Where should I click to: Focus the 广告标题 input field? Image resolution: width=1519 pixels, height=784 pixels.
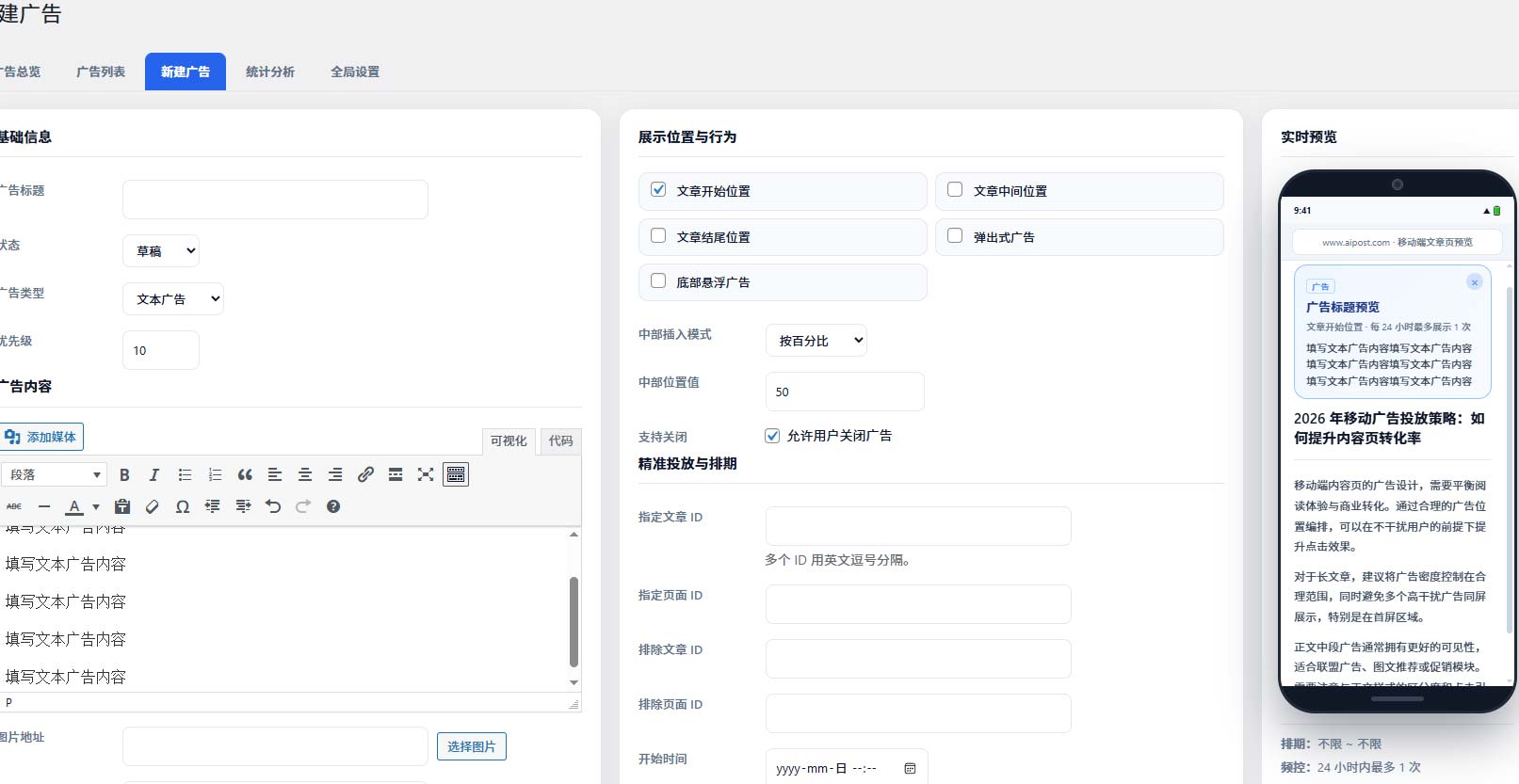[275, 200]
